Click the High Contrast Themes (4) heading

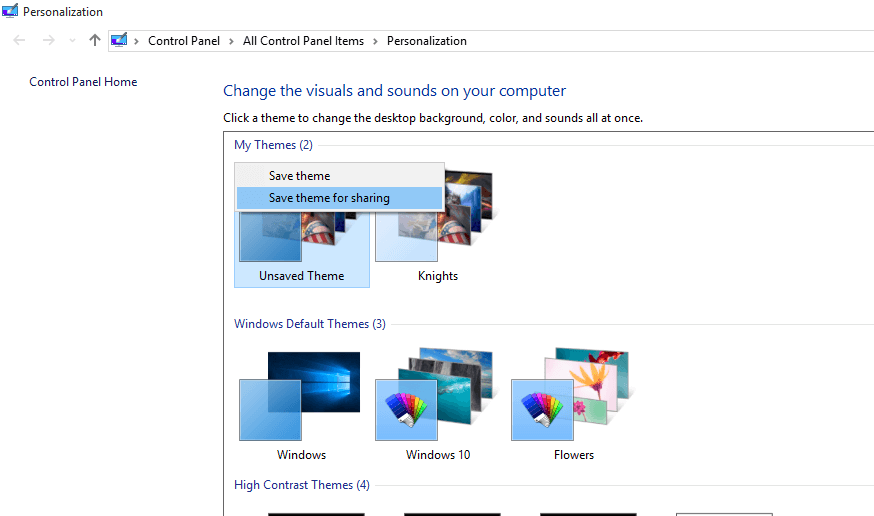click(x=302, y=485)
